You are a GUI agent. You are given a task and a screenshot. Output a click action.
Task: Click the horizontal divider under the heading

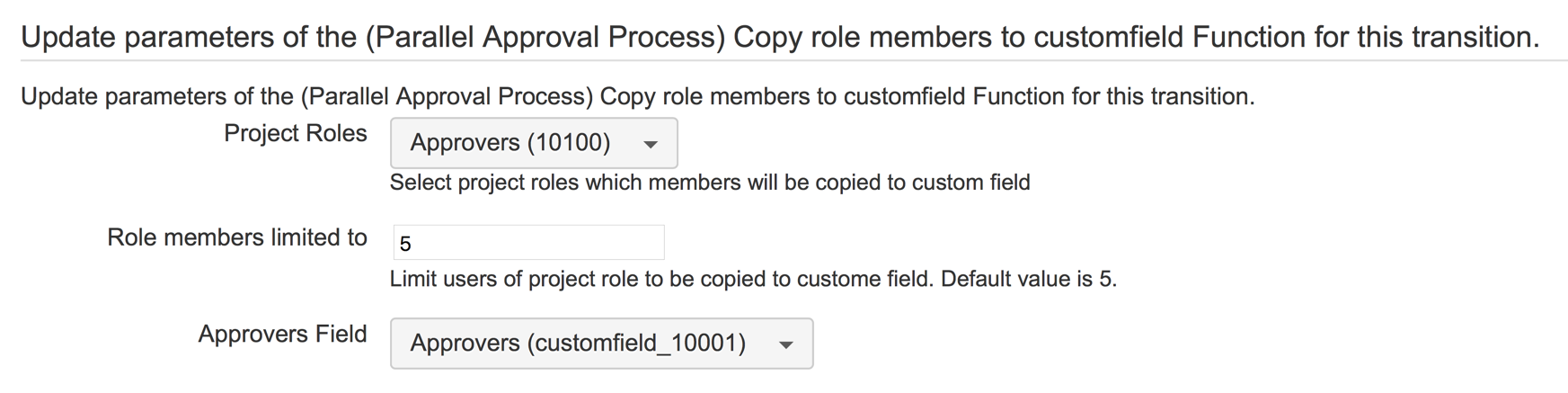pos(793,61)
